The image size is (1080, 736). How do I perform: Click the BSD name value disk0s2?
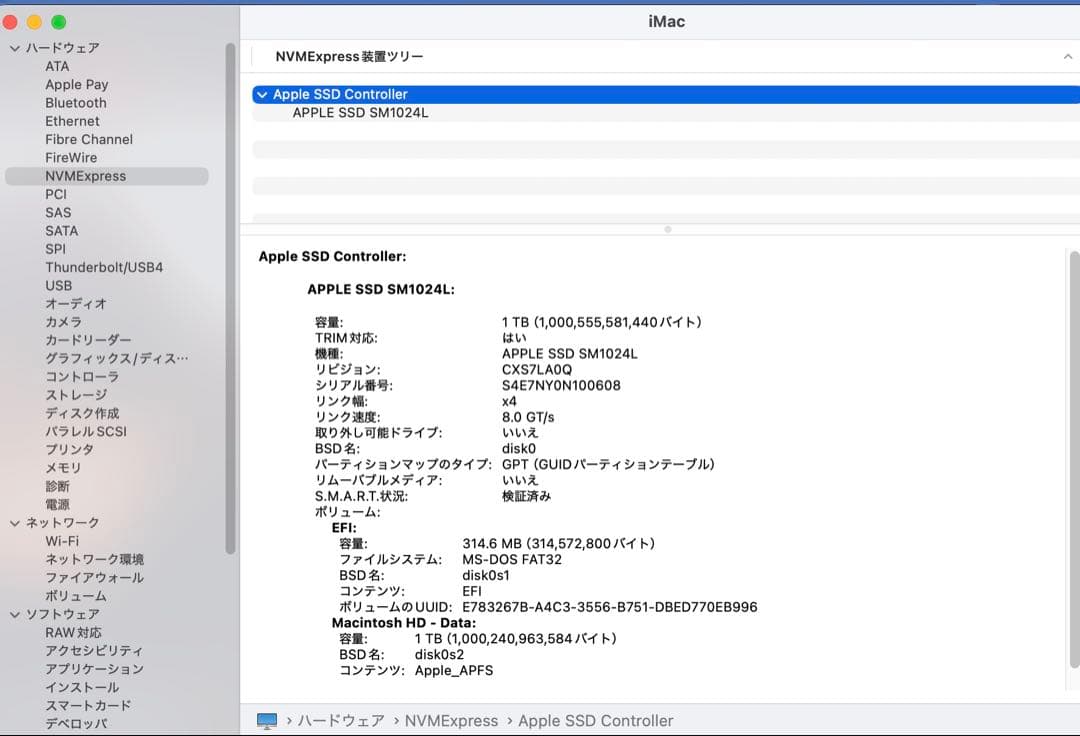[x=439, y=655]
